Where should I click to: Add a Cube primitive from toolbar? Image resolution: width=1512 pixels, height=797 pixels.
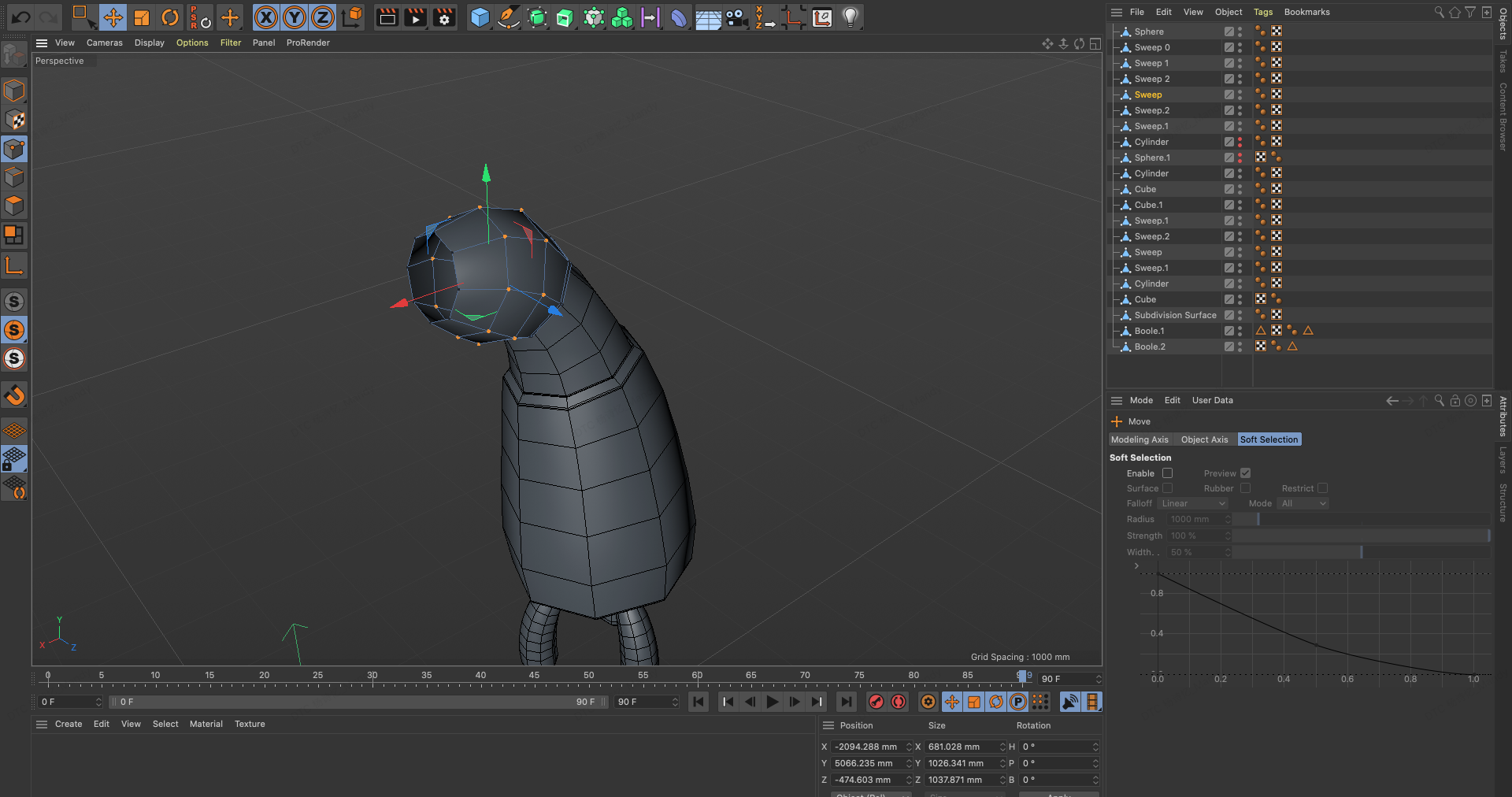pos(480,17)
